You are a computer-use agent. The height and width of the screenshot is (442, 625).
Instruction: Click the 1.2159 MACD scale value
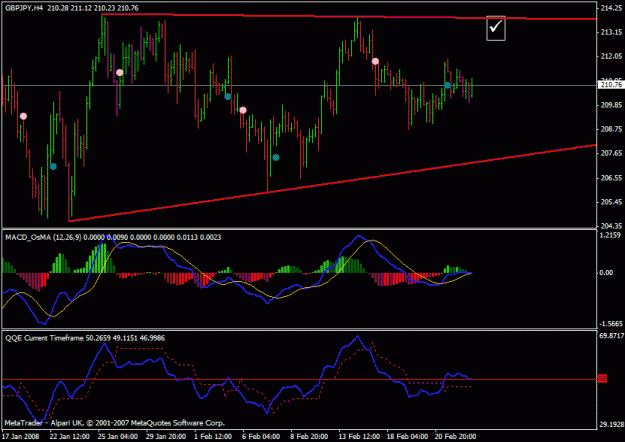[610, 235]
